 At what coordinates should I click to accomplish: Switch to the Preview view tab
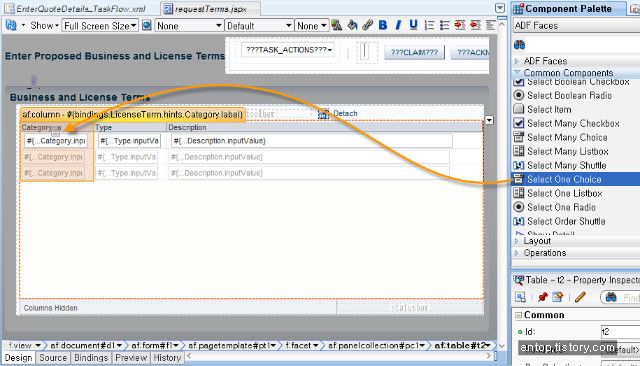point(131,358)
